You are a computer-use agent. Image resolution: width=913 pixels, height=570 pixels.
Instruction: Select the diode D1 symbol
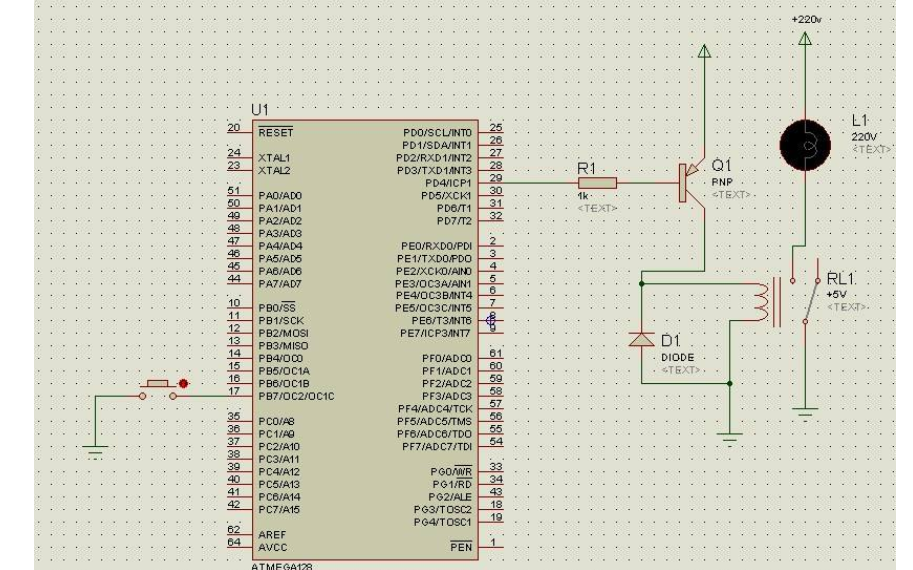coord(641,340)
